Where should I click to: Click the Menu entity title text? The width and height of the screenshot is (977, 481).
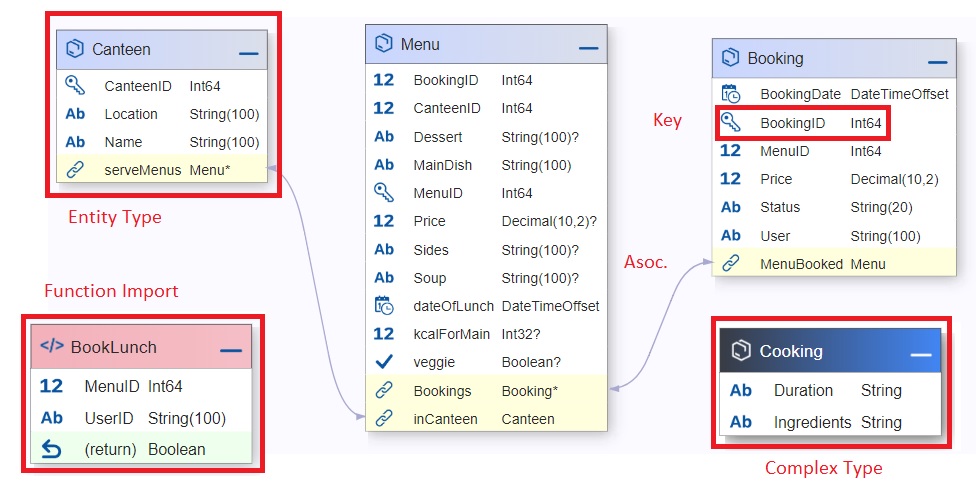420,44
